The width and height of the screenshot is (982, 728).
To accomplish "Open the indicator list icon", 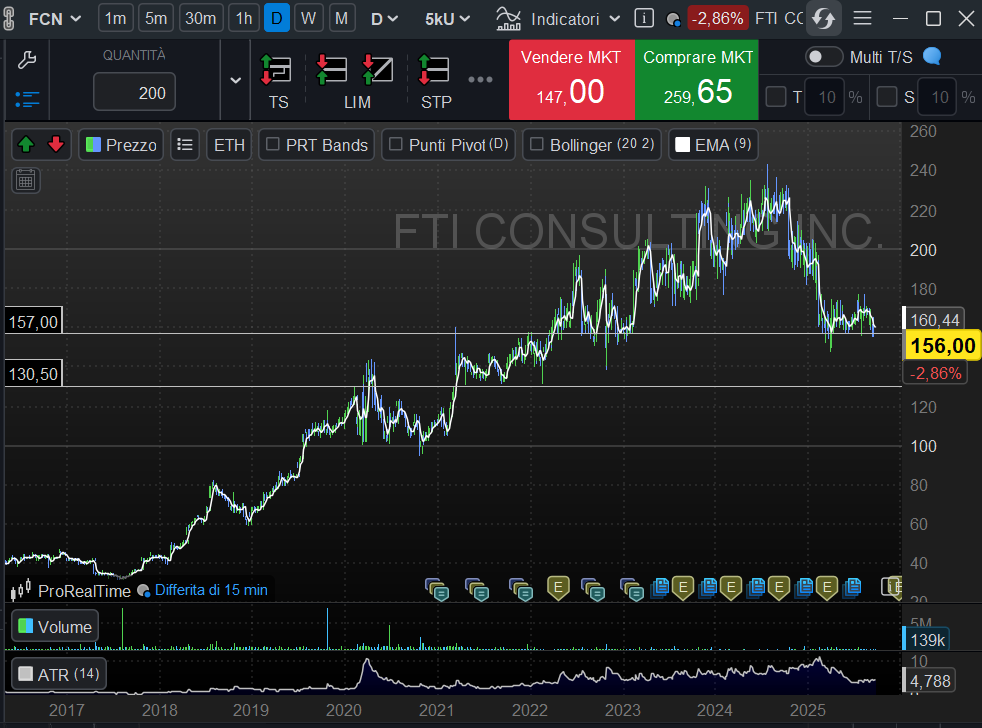I will click(184, 145).
